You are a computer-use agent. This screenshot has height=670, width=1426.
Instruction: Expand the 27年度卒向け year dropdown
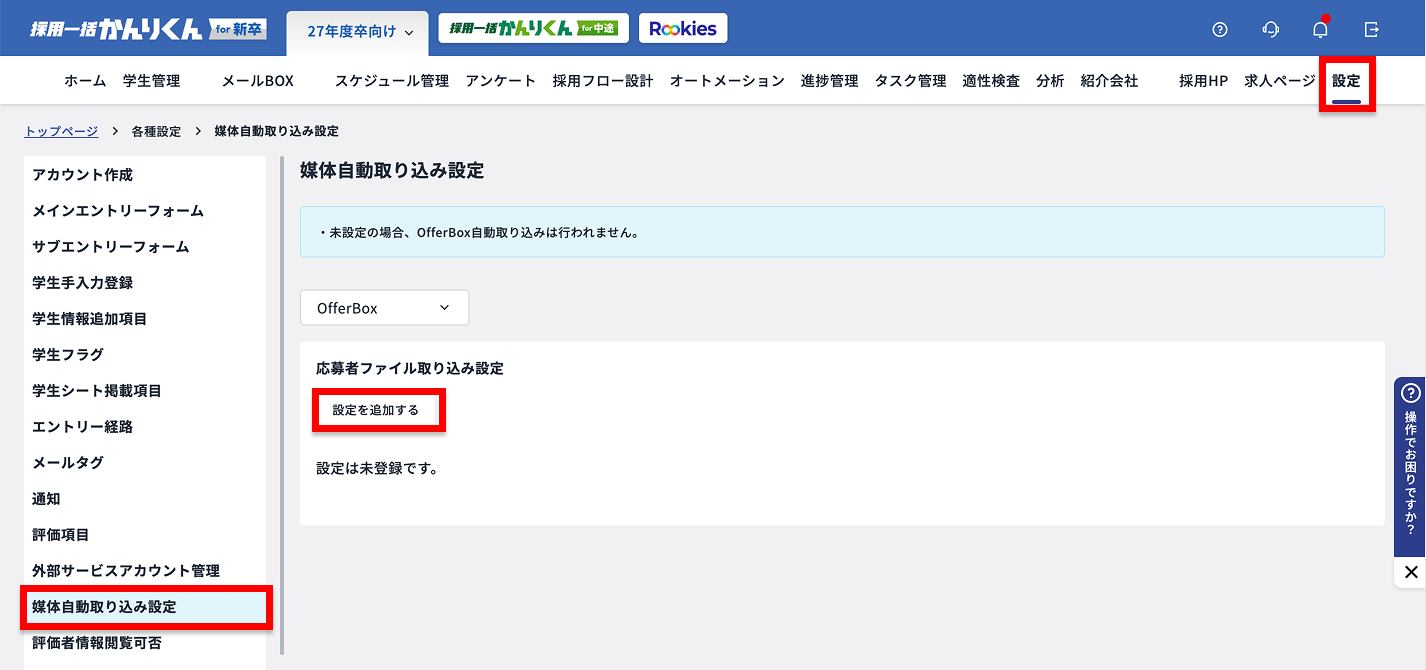358,32
